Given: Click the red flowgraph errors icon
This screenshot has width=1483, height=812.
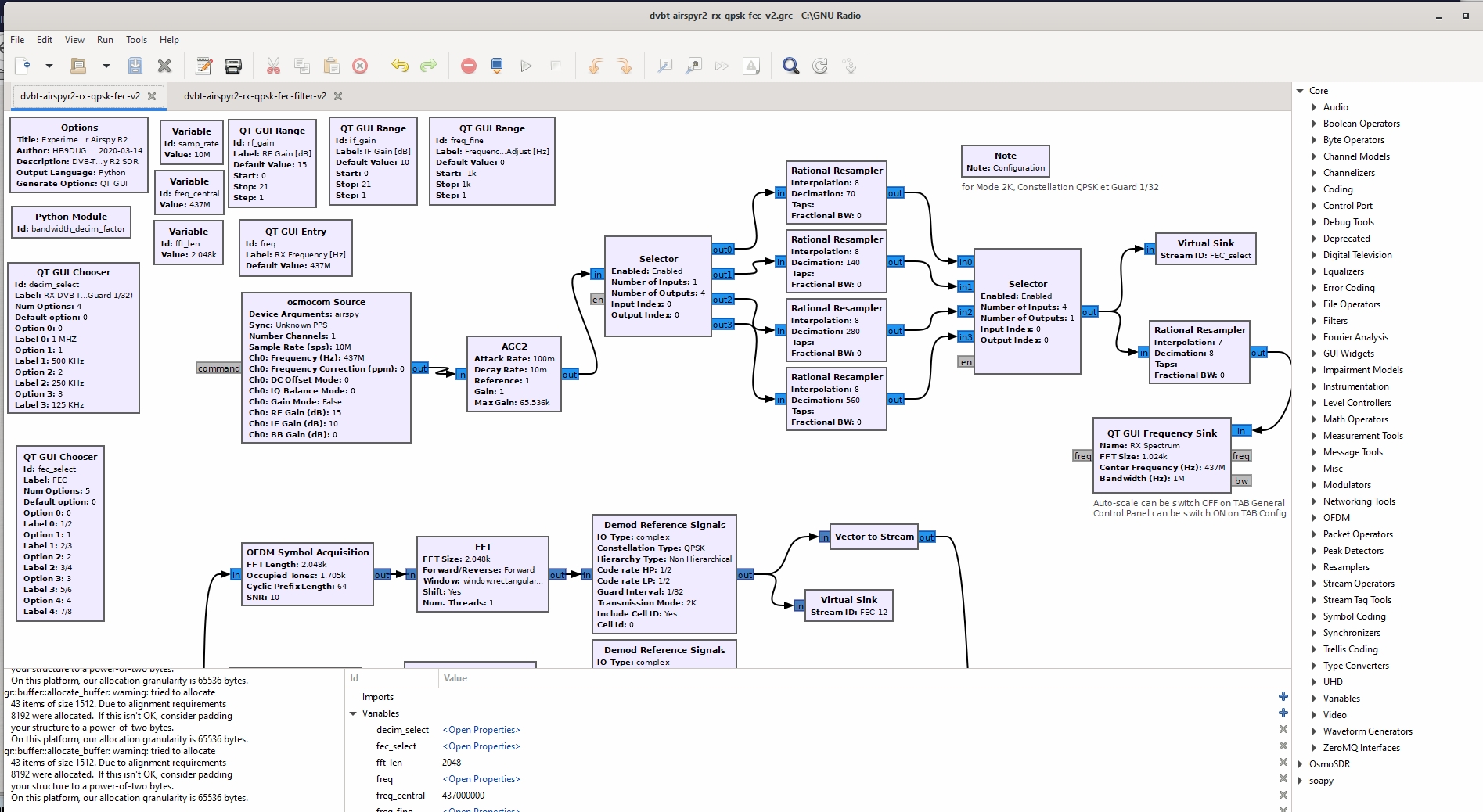Looking at the screenshot, I should coord(469,66).
